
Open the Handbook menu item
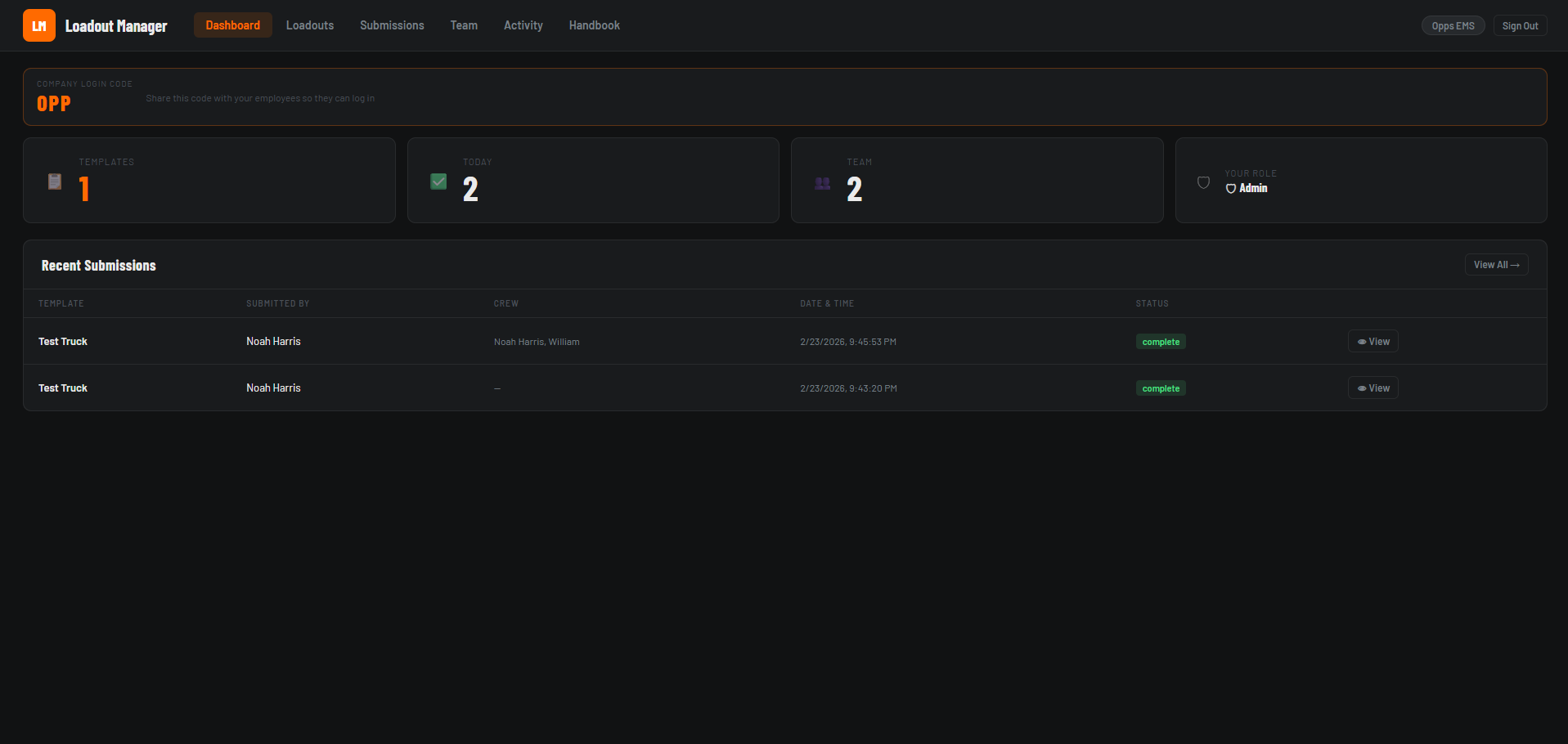coord(594,25)
